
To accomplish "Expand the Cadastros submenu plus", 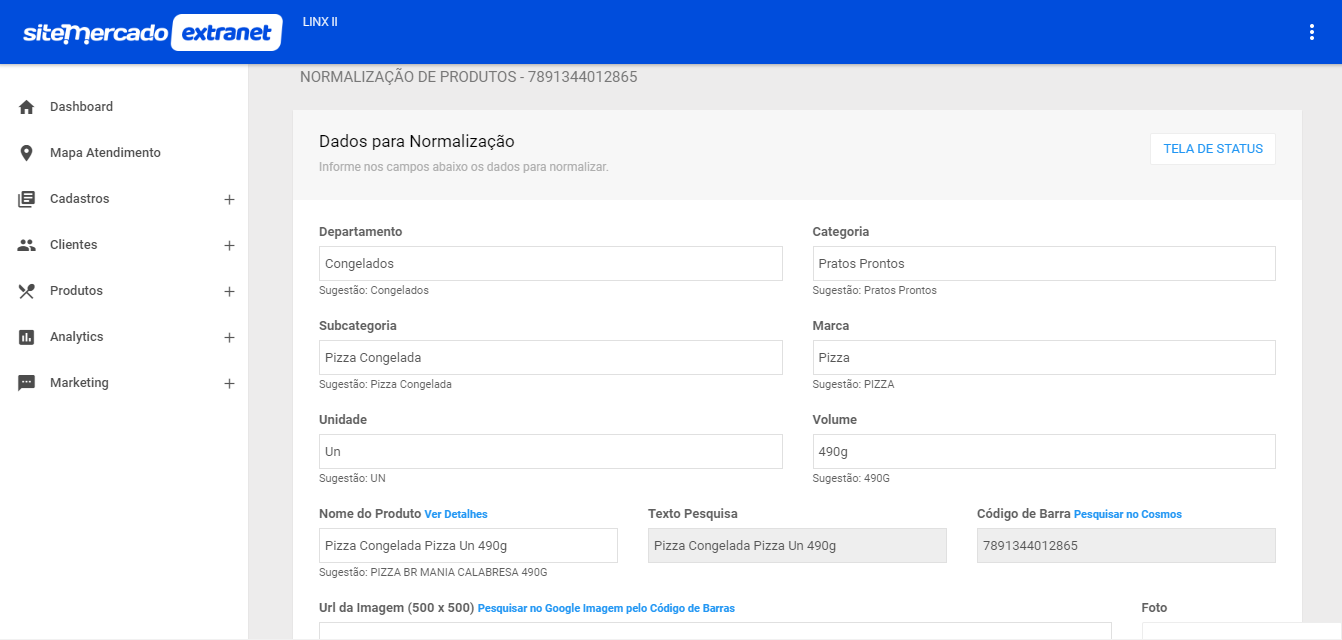I will pos(229,200).
